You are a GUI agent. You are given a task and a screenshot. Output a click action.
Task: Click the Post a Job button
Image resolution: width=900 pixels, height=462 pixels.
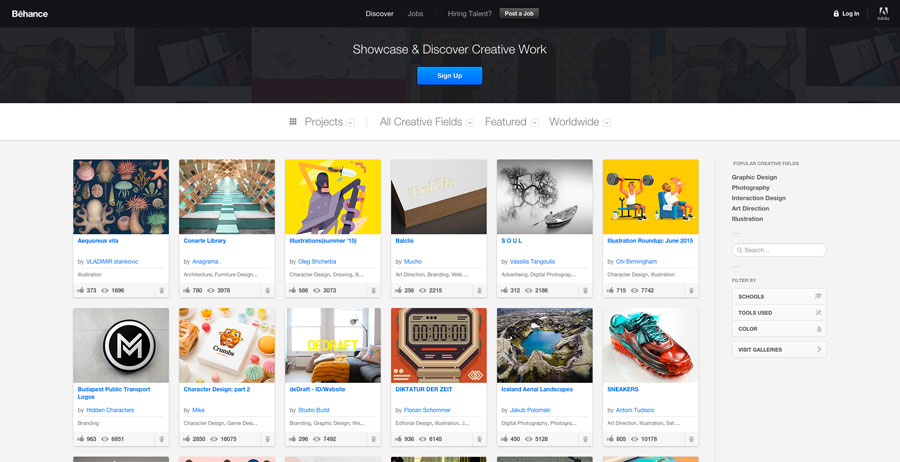point(519,14)
